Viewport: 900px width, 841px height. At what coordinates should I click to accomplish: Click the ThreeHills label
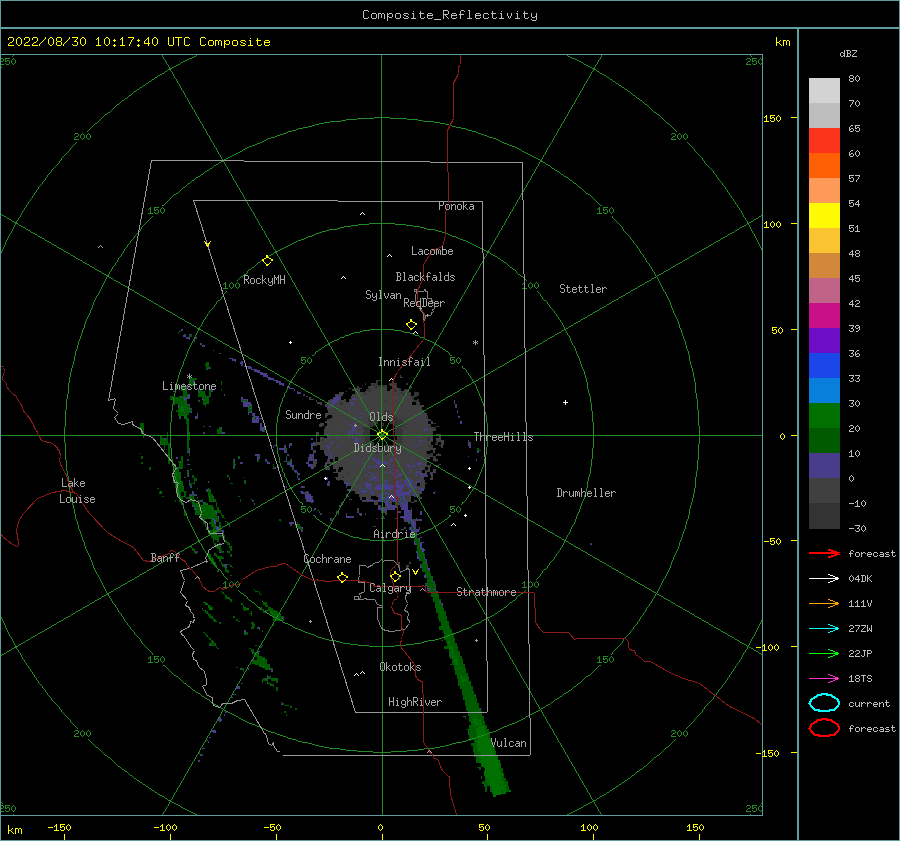[503, 437]
